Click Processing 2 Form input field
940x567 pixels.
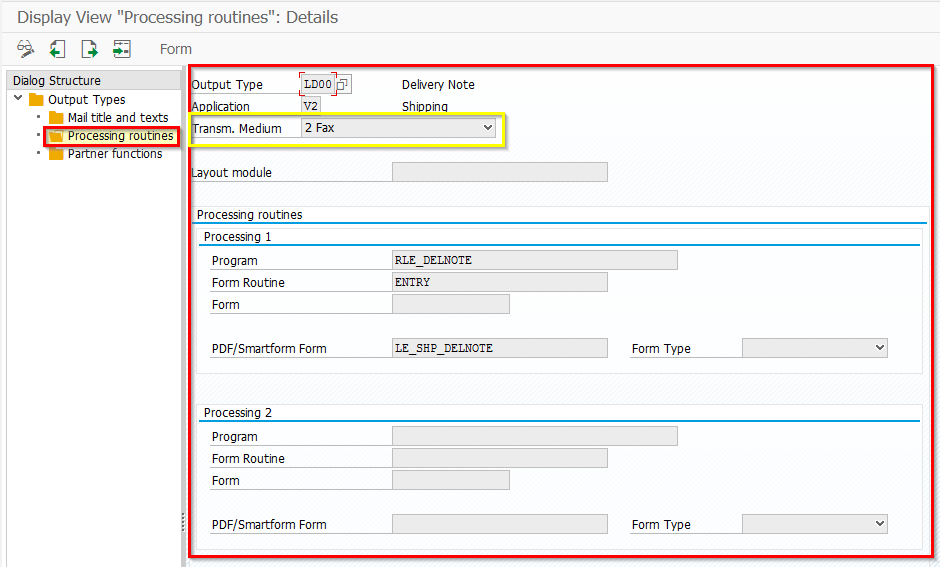[x=451, y=480]
